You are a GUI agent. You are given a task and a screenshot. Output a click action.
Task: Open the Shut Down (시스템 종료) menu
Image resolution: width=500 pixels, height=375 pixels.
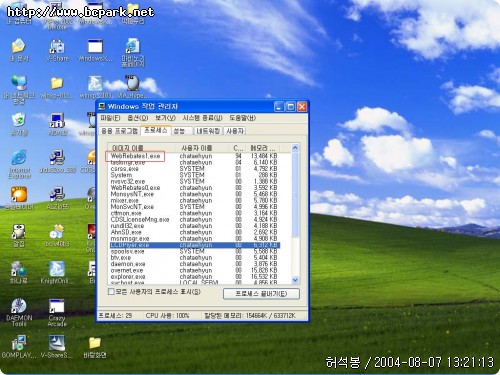coord(202,118)
